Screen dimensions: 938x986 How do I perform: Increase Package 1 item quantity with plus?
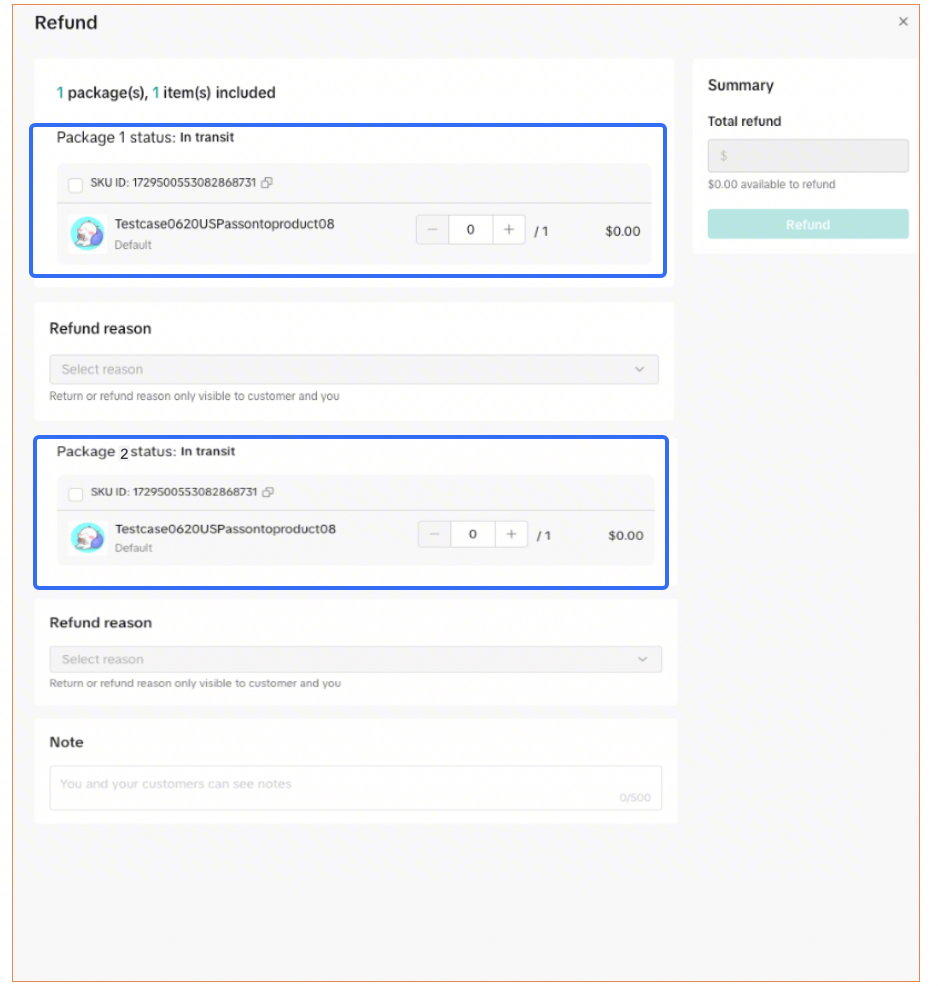[x=509, y=230]
